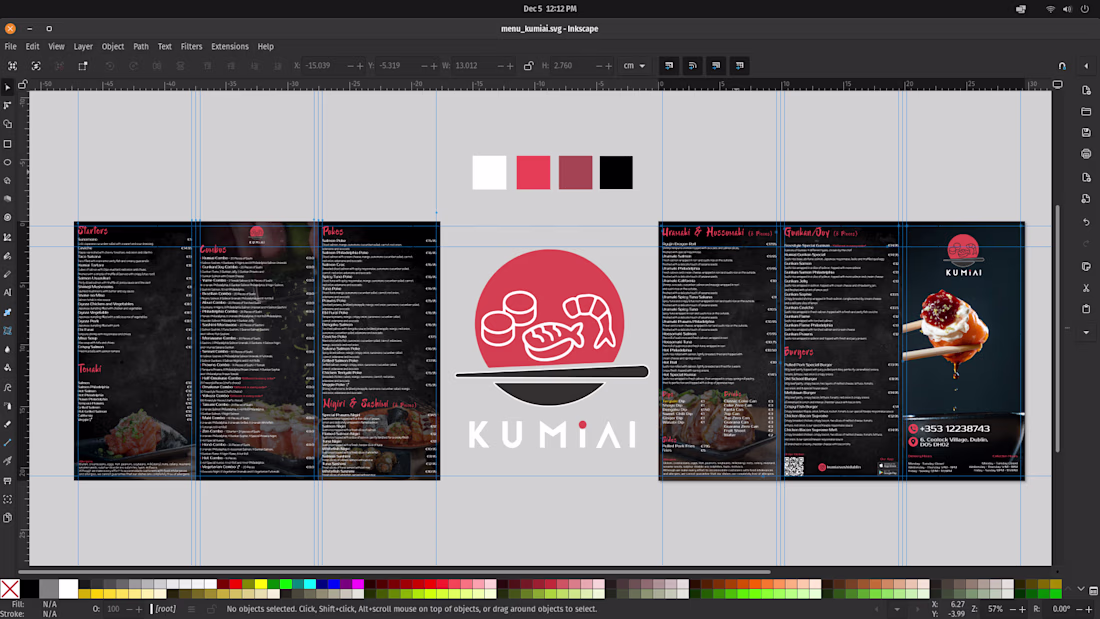The width and height of the screenshot is (1100, 619).
Task: Select the Gradient tool
Action: [8, 312]
